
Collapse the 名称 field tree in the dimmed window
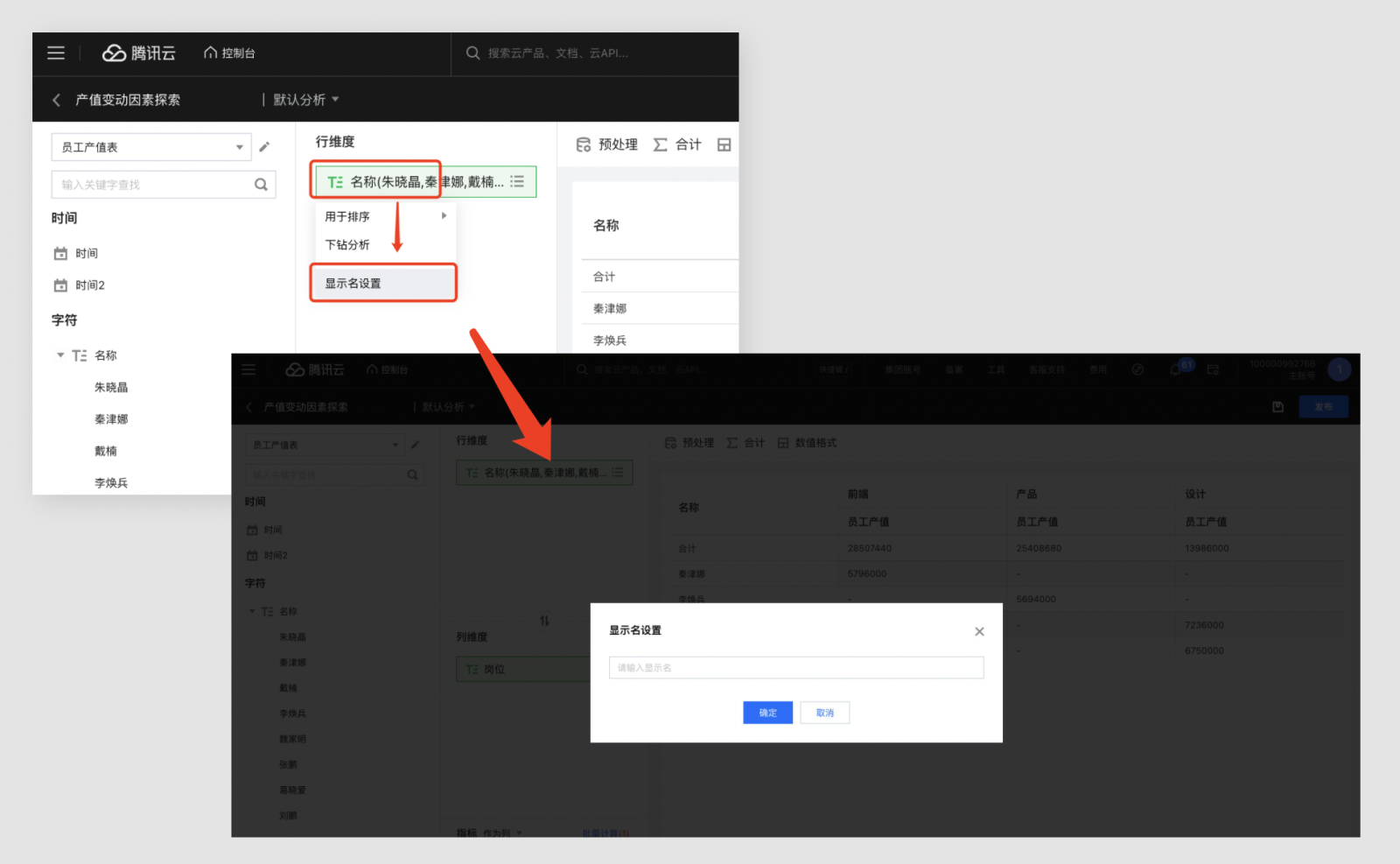(253, 612)
